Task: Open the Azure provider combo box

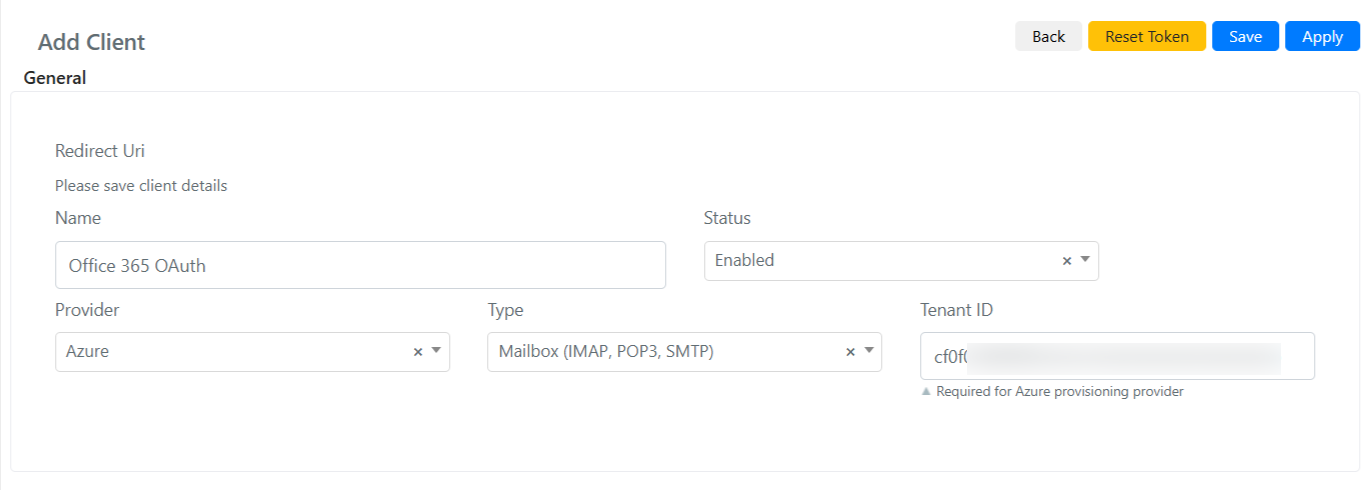Action: (252, 352)
